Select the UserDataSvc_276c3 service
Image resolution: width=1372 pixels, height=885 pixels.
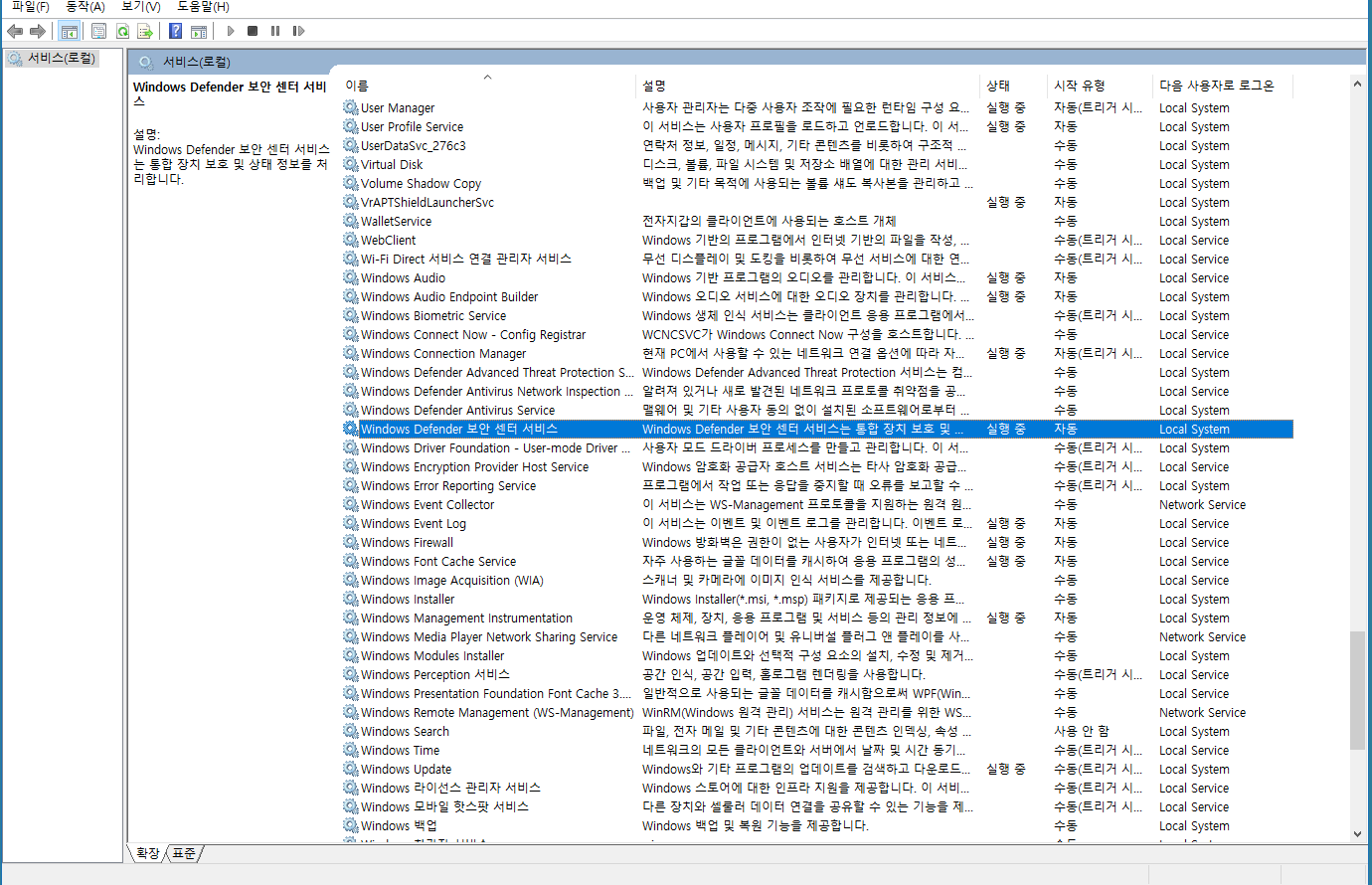tap(817, 145)
